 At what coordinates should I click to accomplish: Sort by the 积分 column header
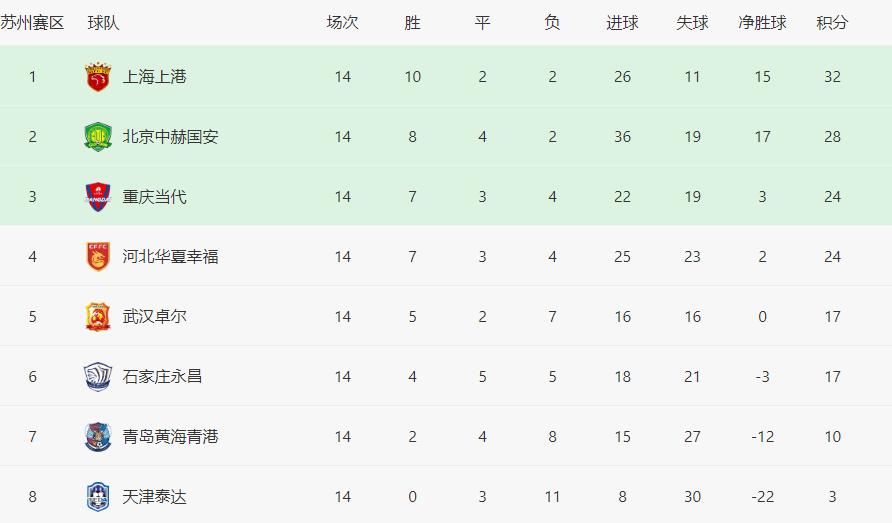(x=832, y=22)
